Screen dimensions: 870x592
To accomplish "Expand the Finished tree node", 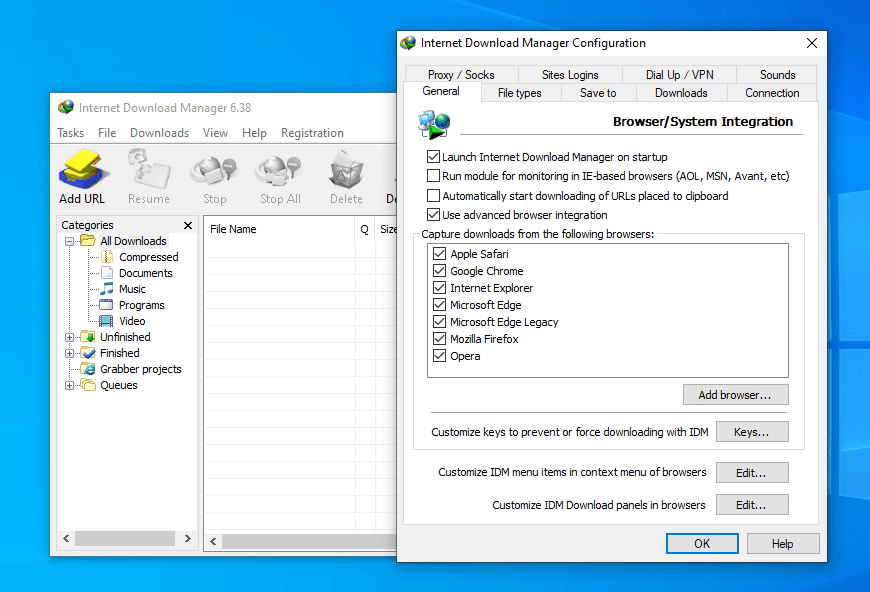I will 69,353.
